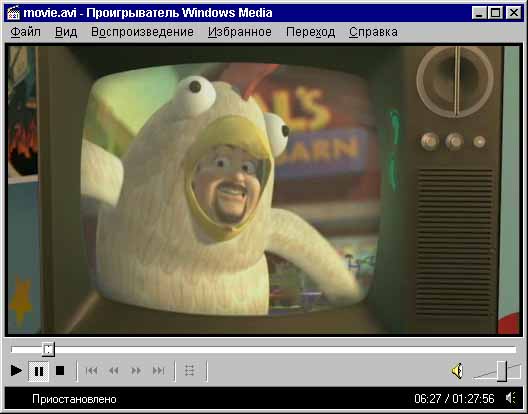This screenshot has width=528, height=414.
Task: Stop the movie with the Stop button
Action: pyautogui.click(x=60, y=371)
